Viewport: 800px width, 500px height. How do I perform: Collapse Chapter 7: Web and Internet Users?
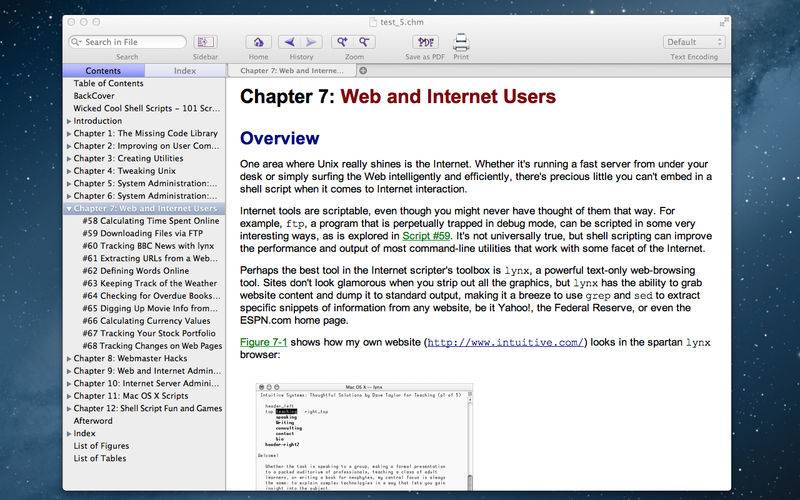tap(69, 209)
